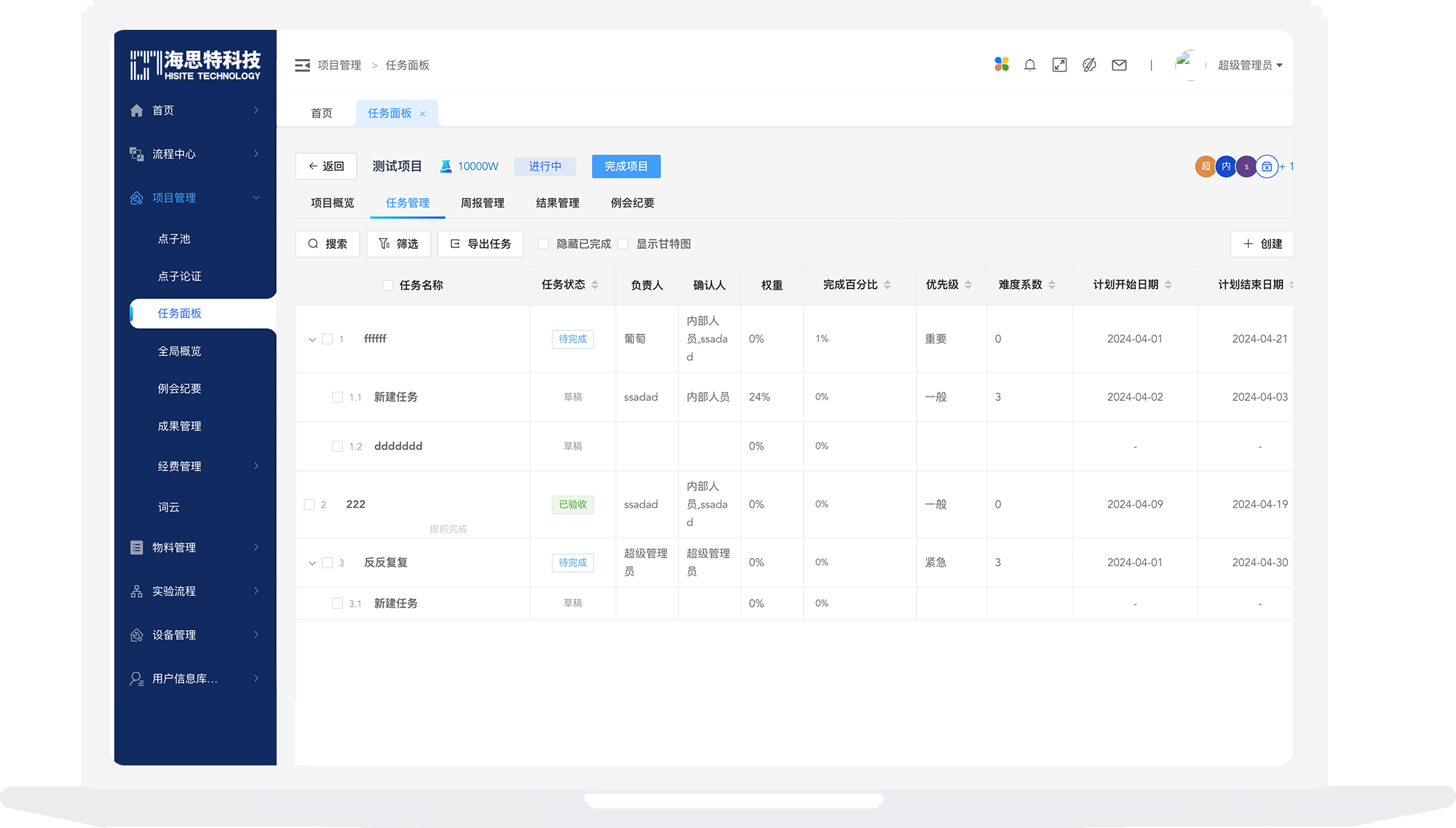1456x828 pixels.
Task: Click the purple s member avatar
Action: coord(1246,167)
